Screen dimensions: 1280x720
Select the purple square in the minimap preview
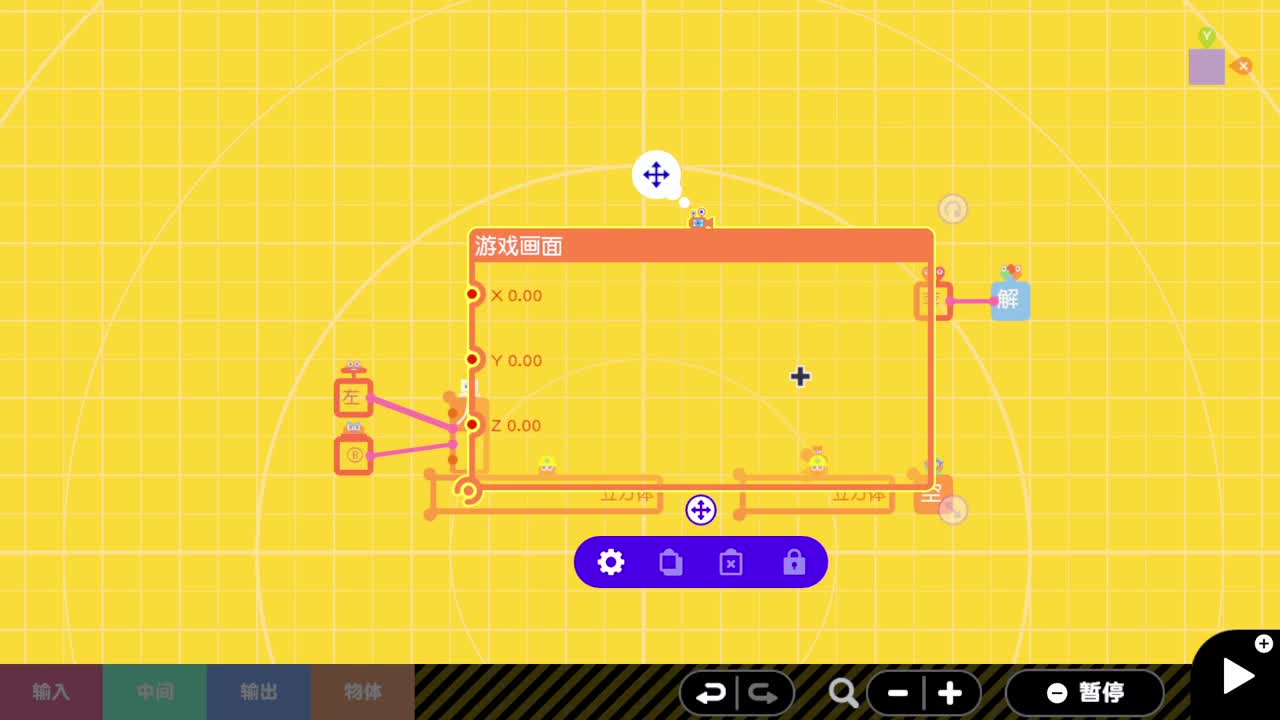click(1207, 67)
